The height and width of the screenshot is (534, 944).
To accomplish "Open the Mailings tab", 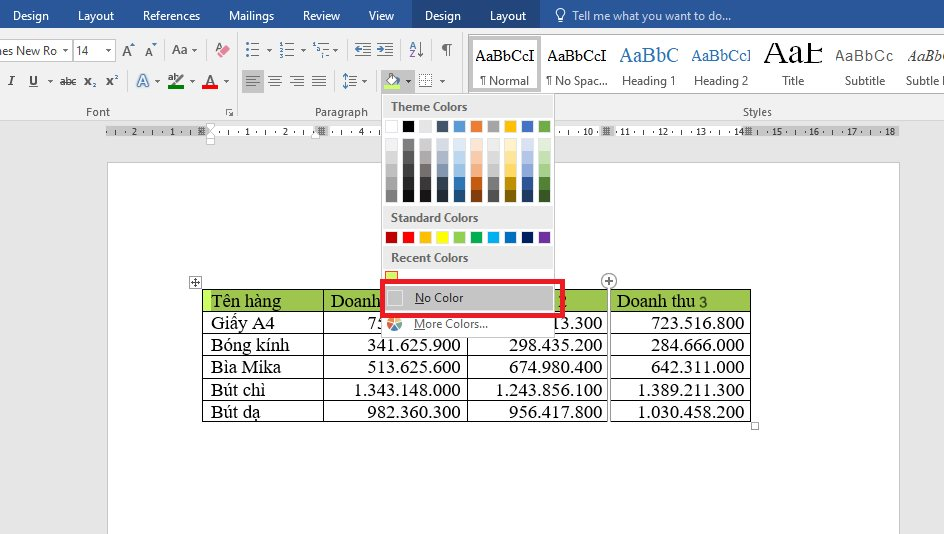I will point(251,16).
